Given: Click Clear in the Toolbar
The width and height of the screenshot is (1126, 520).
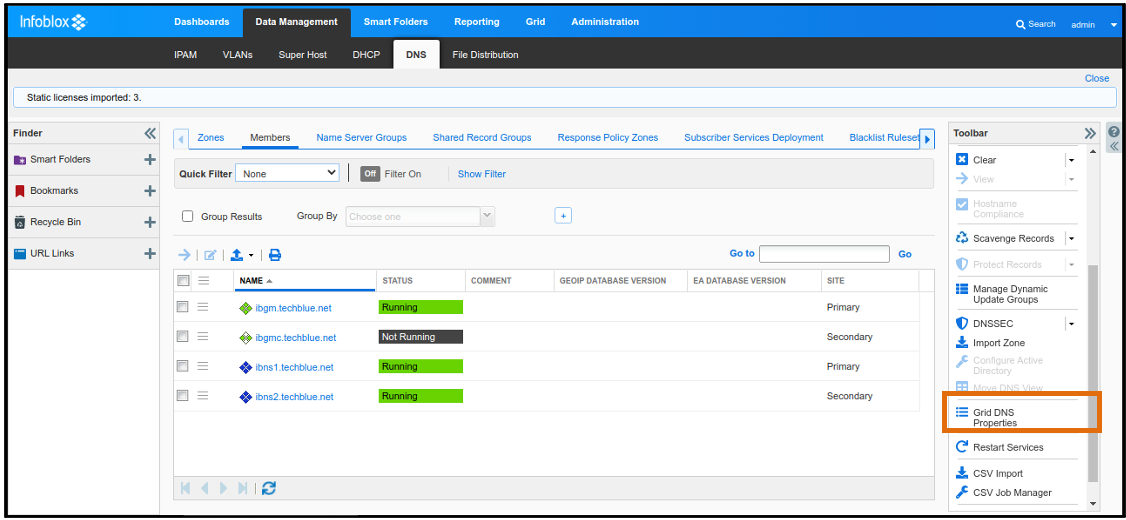Looking at the screenshot, I should click(x=985, y=160).
